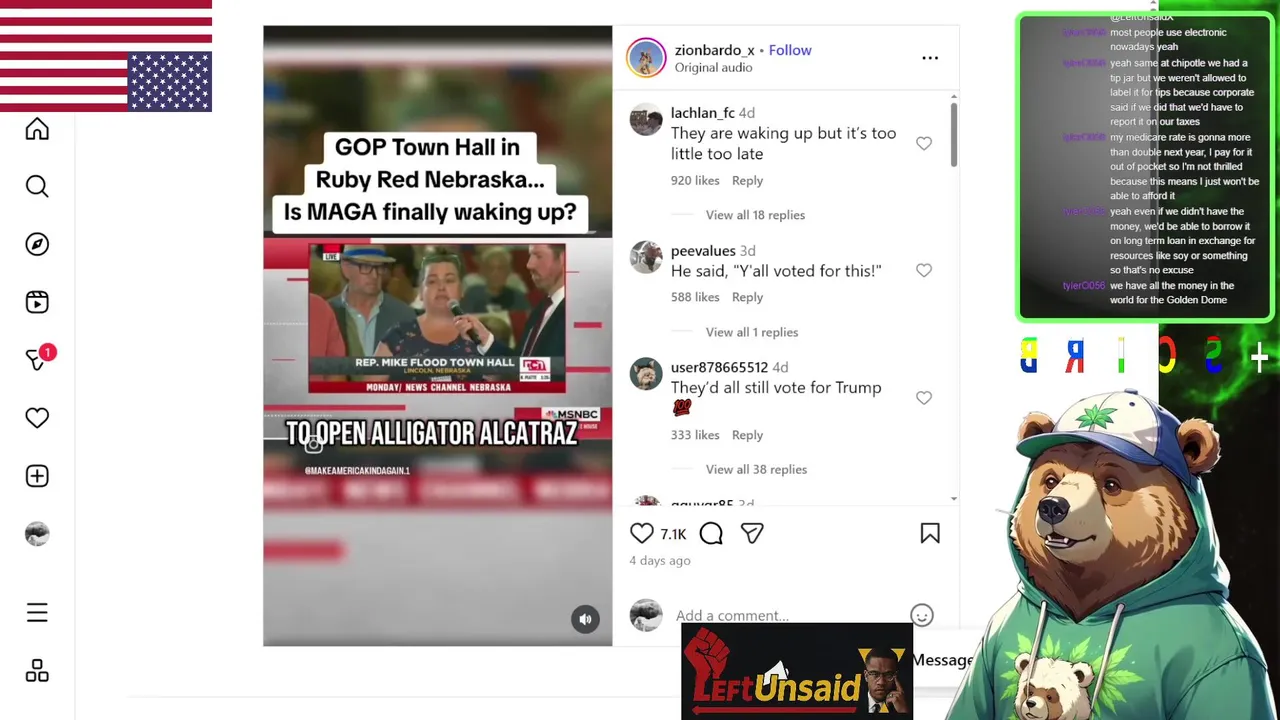The height and width of the screenshot is (720, 1280).
Task: Click the Create plus icon
Action: click(37, 476)
